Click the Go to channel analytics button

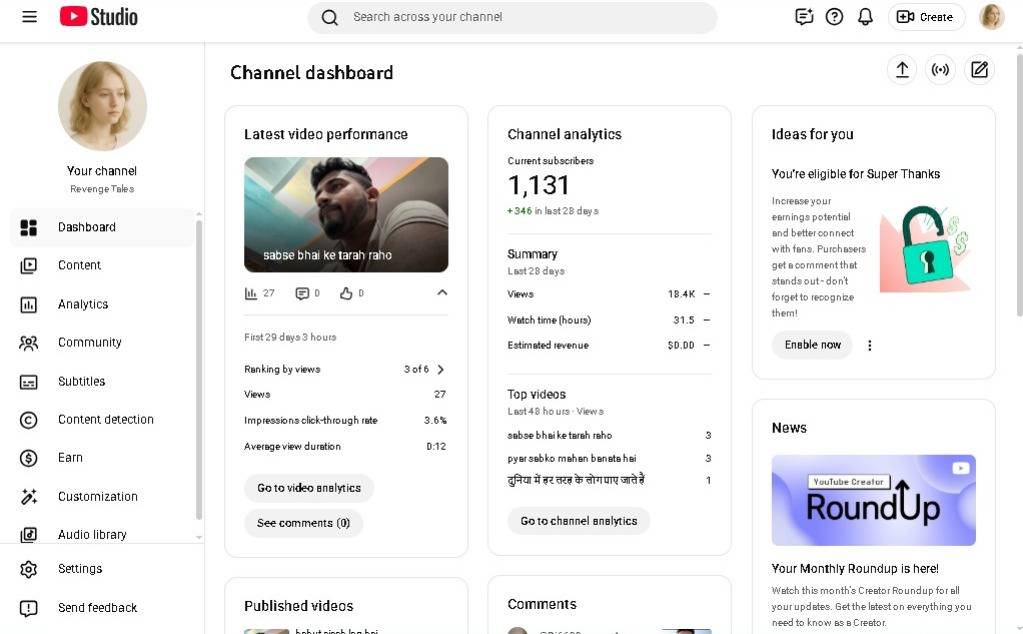point(578,521)
